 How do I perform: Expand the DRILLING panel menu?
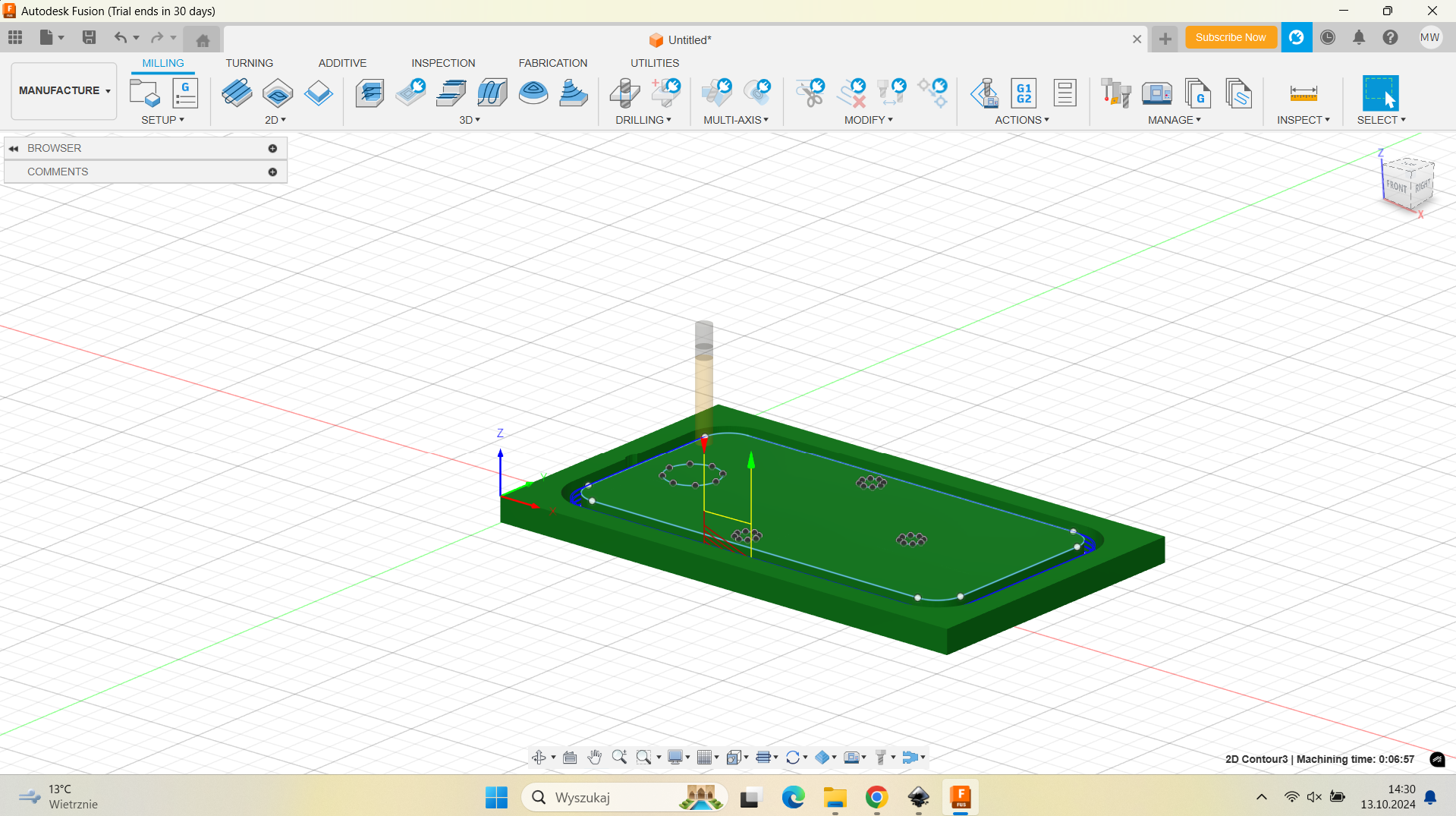(x=643, y=120)
